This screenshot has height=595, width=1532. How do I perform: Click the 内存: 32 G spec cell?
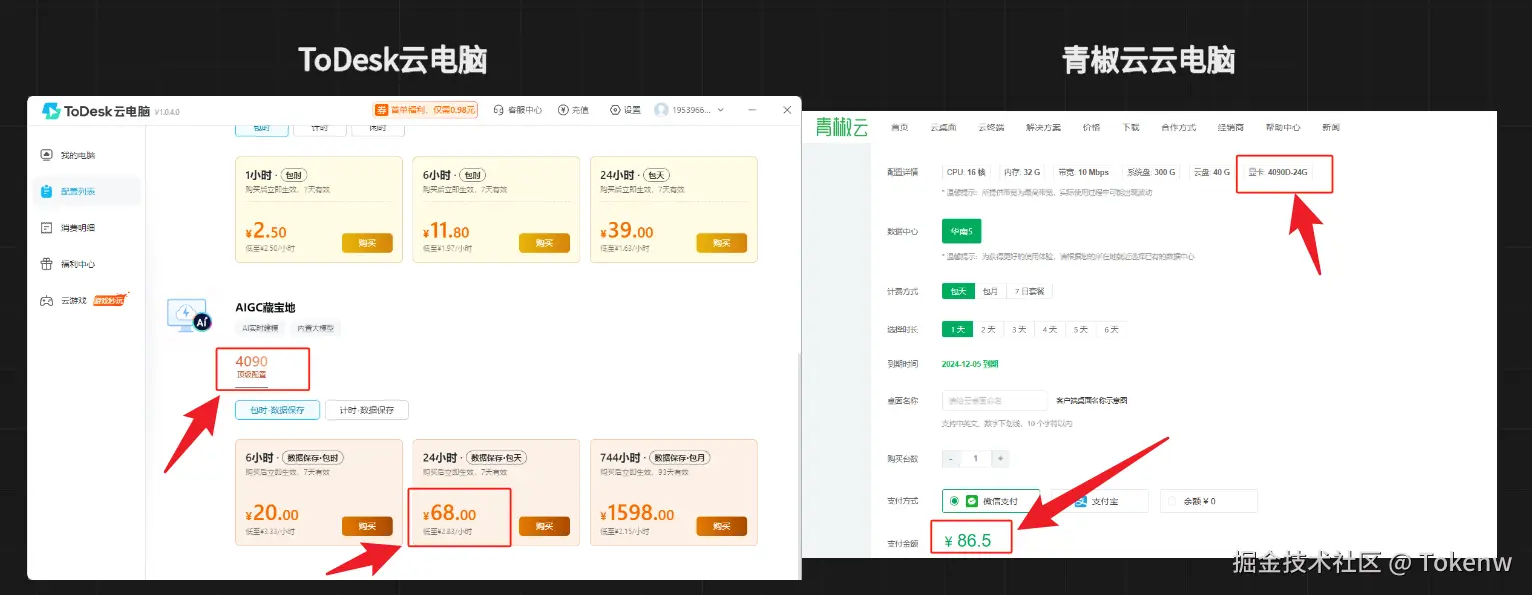[x=1022, y=172]
